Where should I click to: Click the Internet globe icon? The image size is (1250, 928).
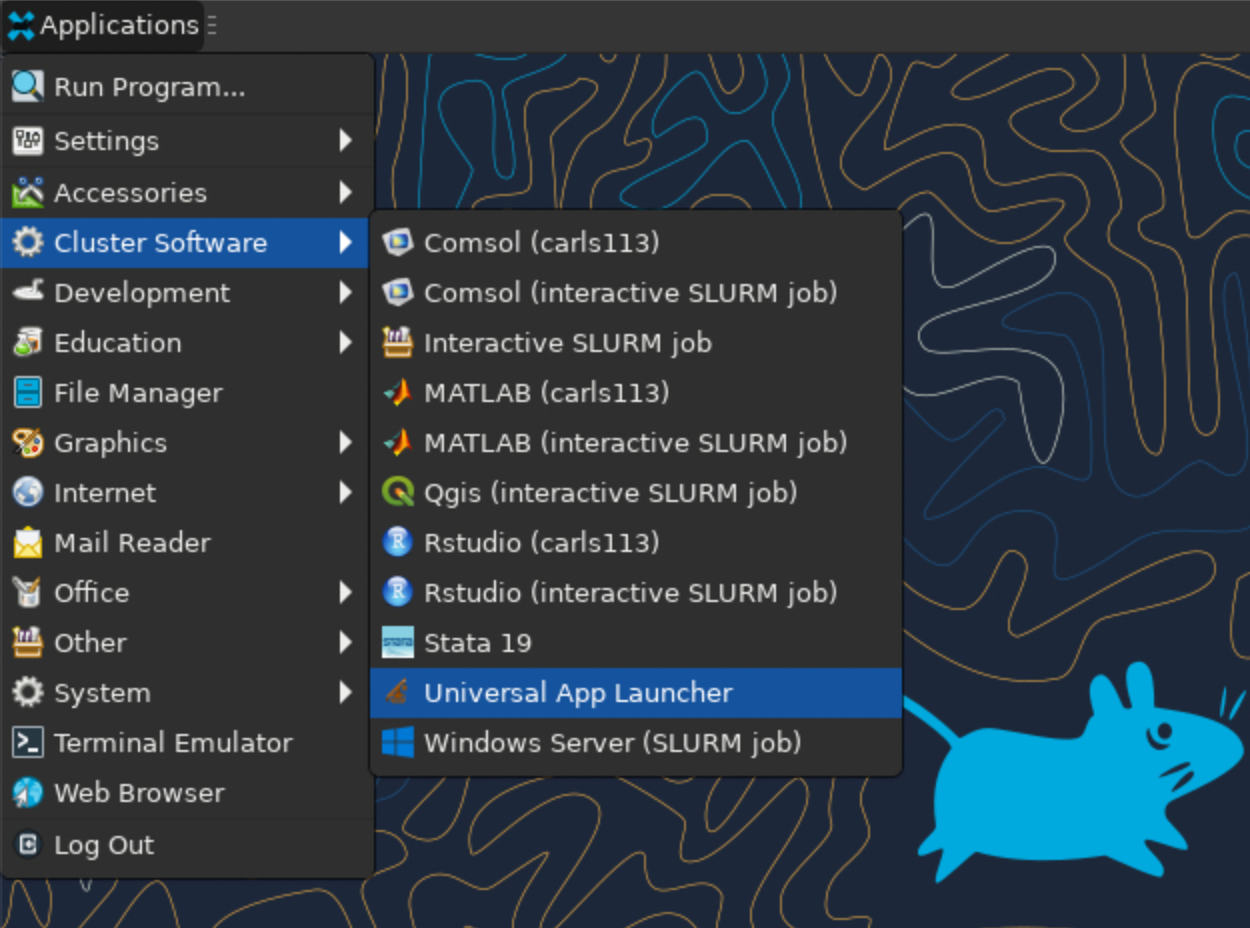point(27,492)
